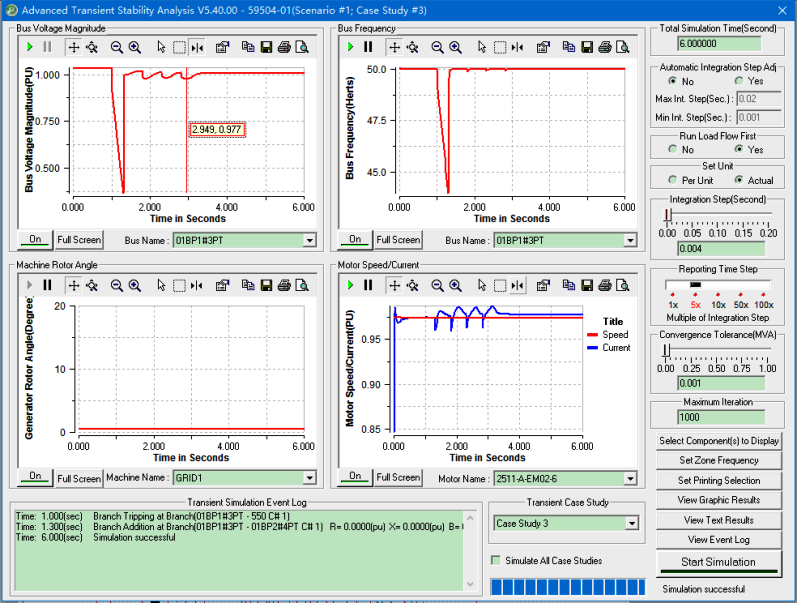The height and width of the screenshot is (603, 797).
Task: Click the event log scroll down arrow
Action: tap(470, 584)
